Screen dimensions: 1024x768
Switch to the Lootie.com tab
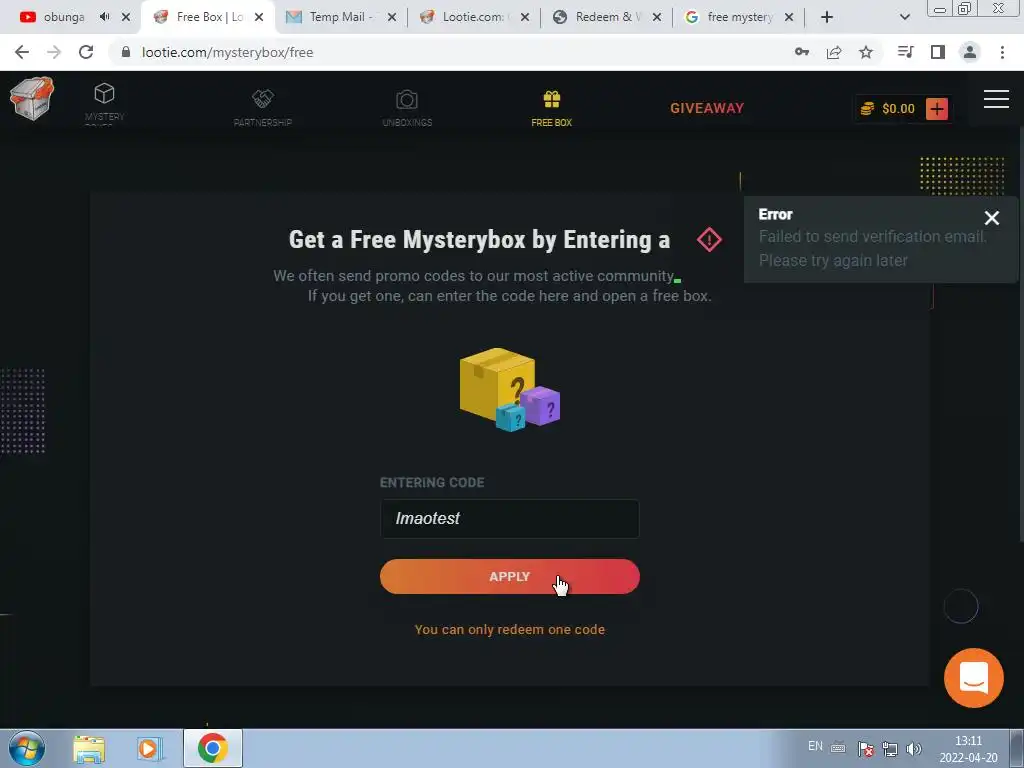[x=473, y=17]
